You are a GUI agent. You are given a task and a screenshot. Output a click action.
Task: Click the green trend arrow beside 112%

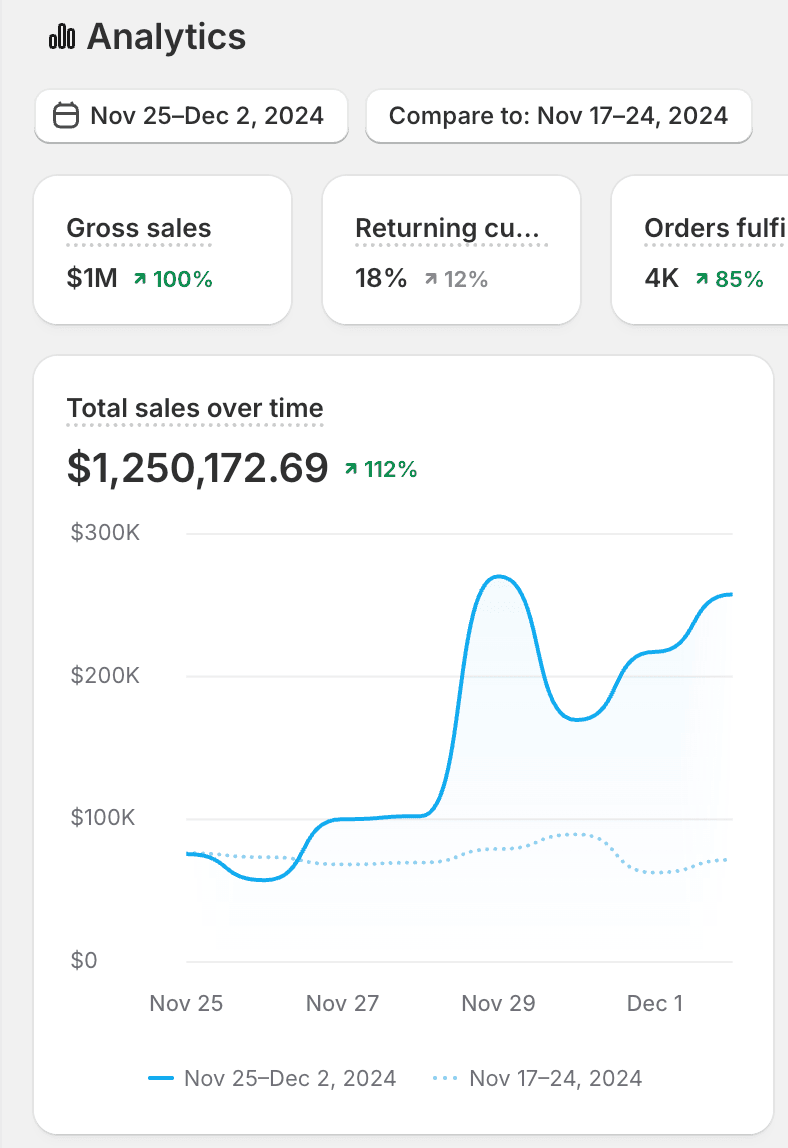click(x=351, y=468)
